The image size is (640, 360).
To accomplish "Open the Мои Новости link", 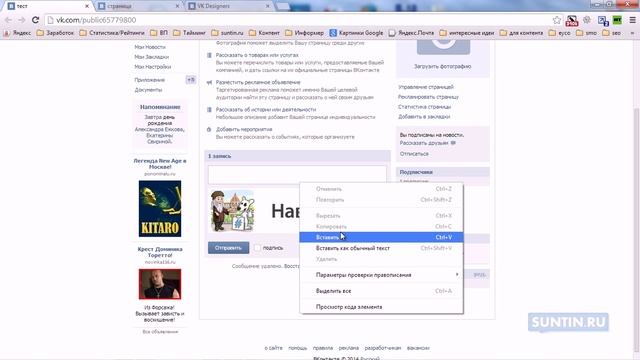I will tap(150, 47).
